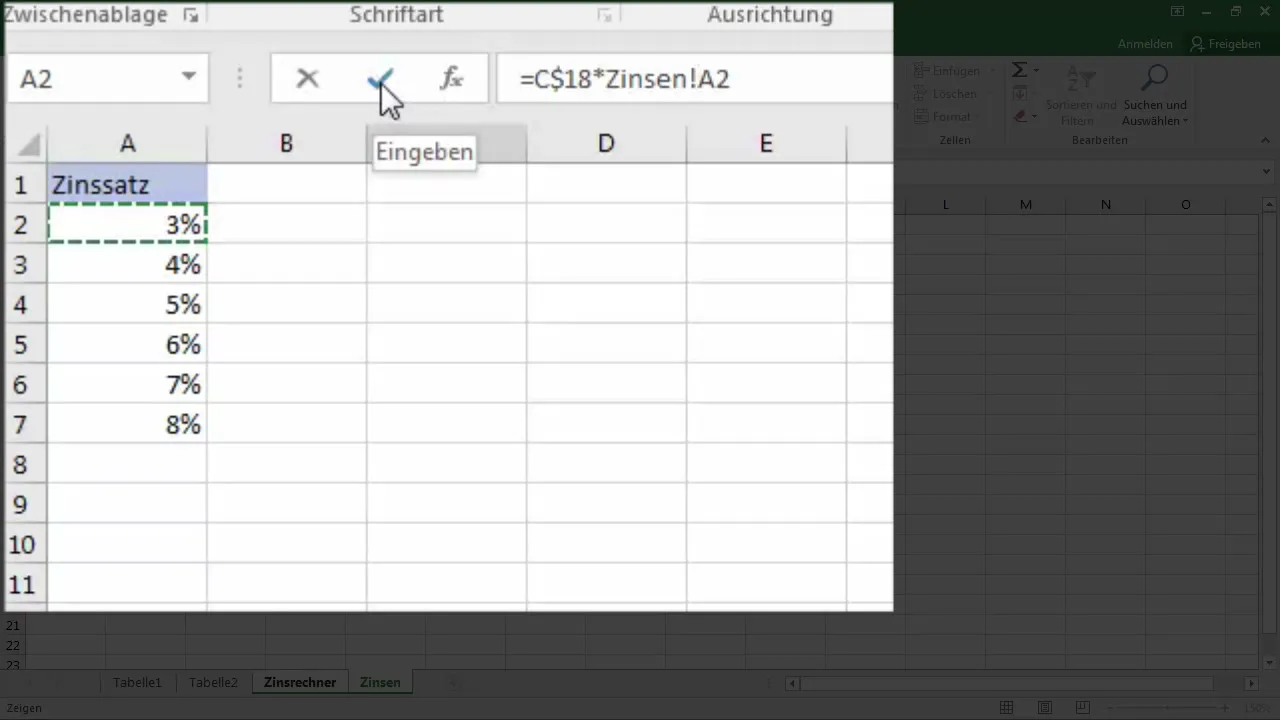
Task: Open the Name Box dropdown
Action: click(x=188, y=78)
